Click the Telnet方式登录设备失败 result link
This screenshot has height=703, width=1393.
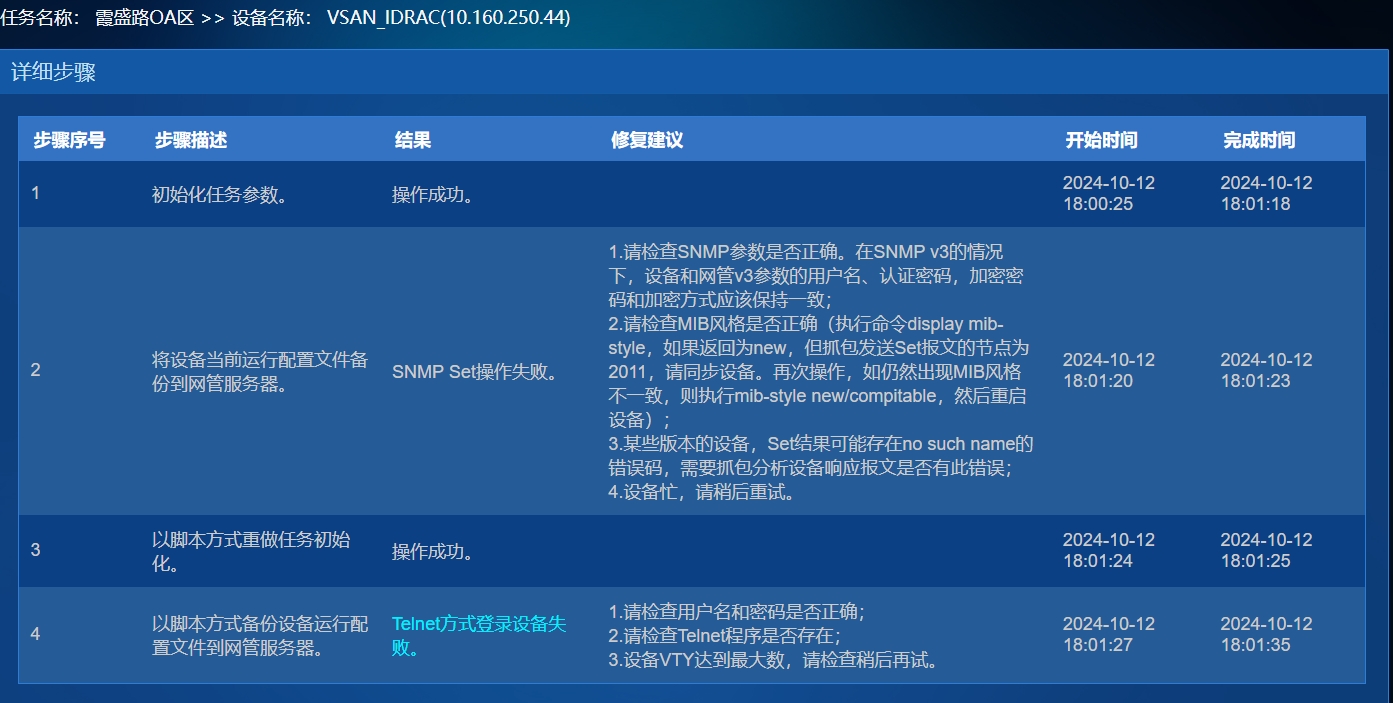(x=479, y=635)
